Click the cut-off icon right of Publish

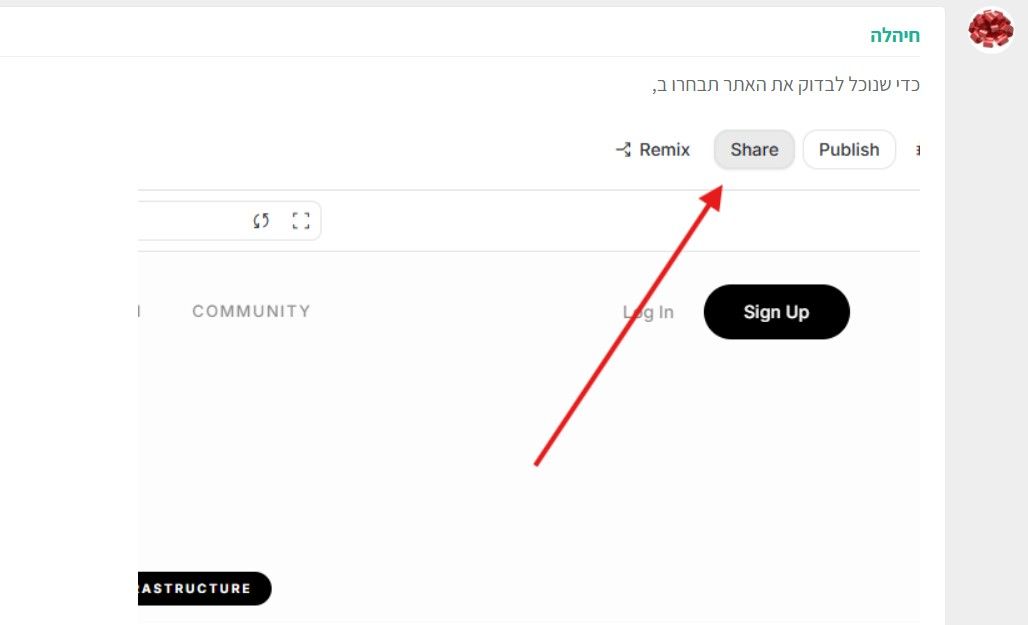(x=917, y=150)
